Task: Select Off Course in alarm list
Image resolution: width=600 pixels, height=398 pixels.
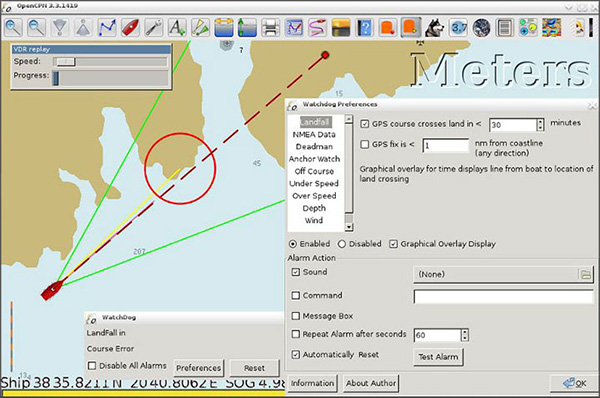Action: pos(314,171)
